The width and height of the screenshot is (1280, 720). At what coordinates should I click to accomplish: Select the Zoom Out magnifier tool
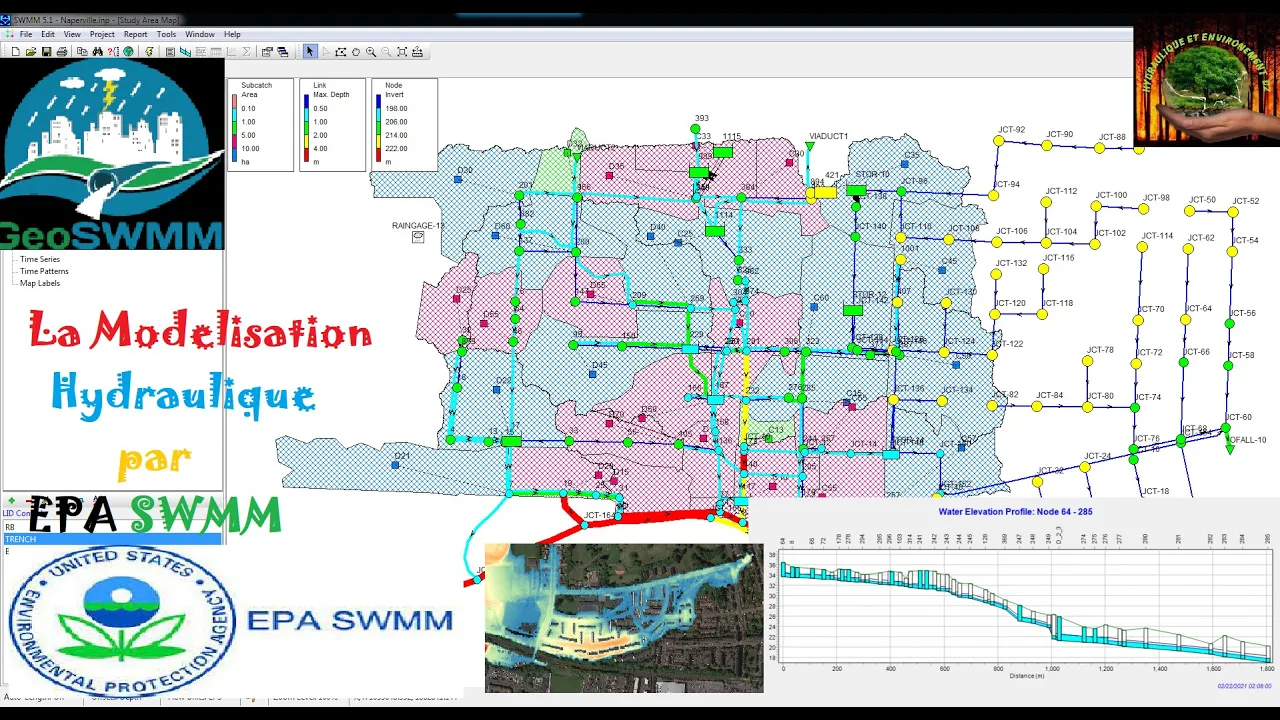click(x=386, y=51)
